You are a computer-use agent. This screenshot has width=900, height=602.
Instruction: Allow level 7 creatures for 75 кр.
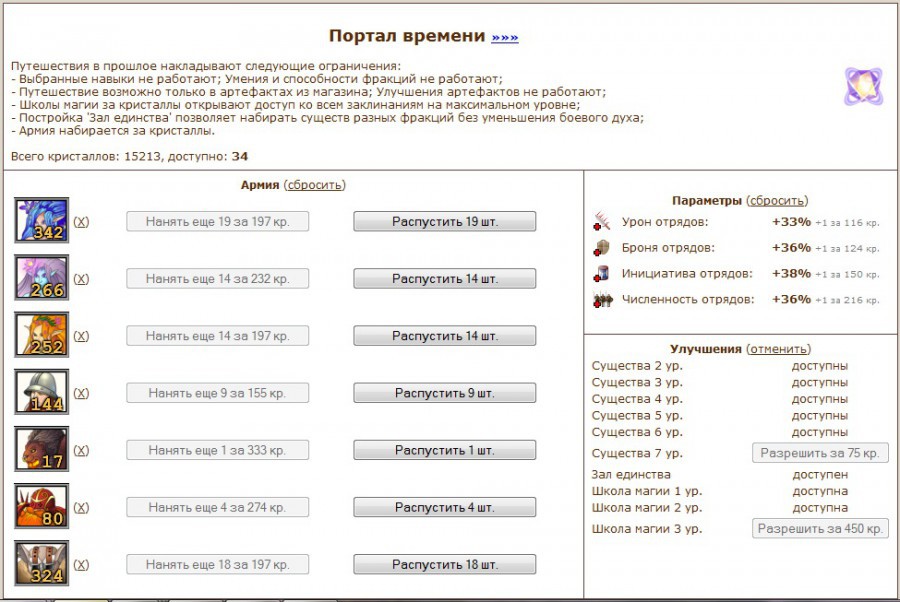coord(820,453)
